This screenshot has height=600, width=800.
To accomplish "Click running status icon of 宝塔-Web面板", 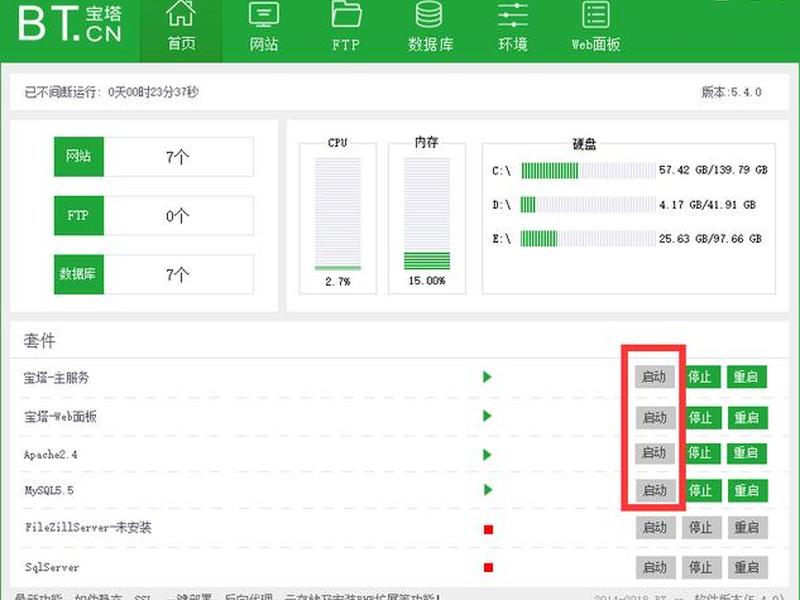I will pos(487,416).
